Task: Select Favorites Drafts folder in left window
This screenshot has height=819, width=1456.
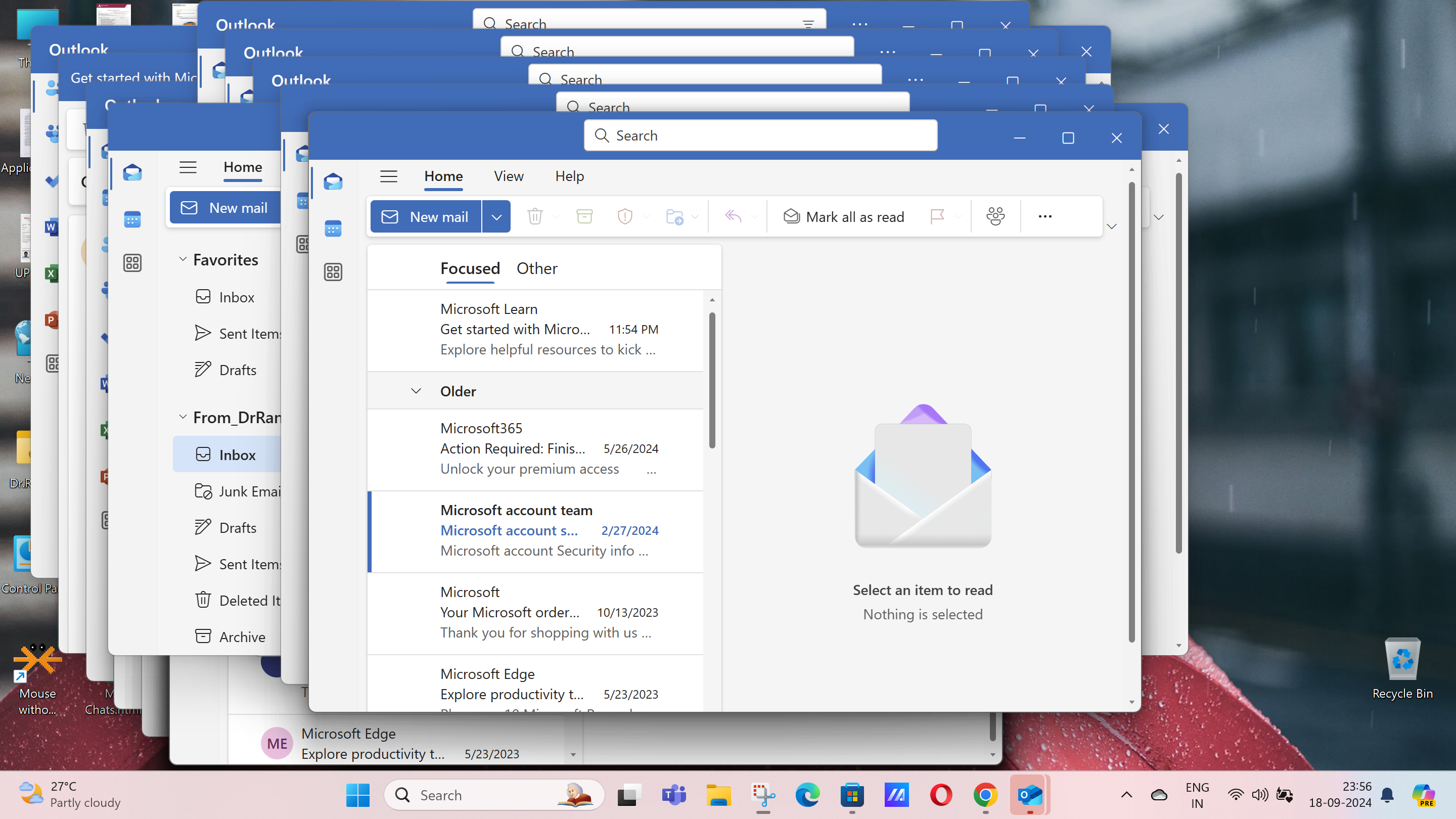Action: click(x=227, y=370)
